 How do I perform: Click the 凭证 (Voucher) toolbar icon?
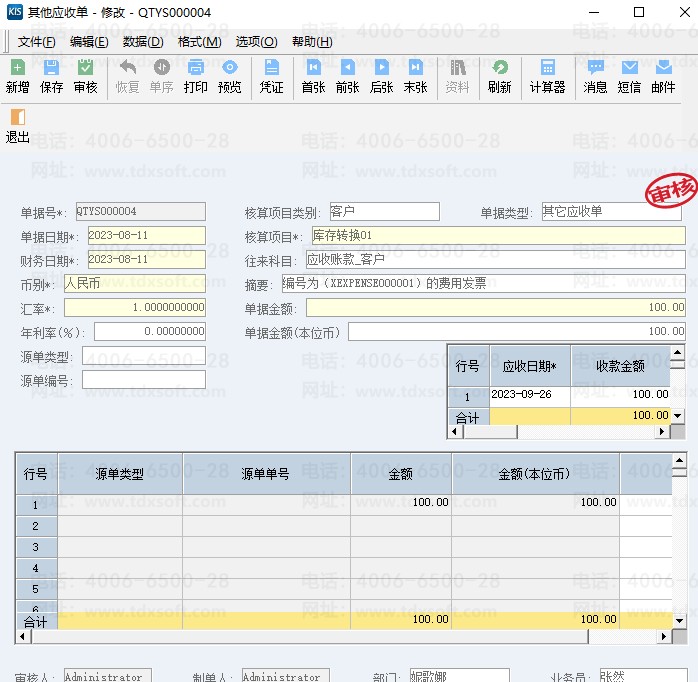272,76
